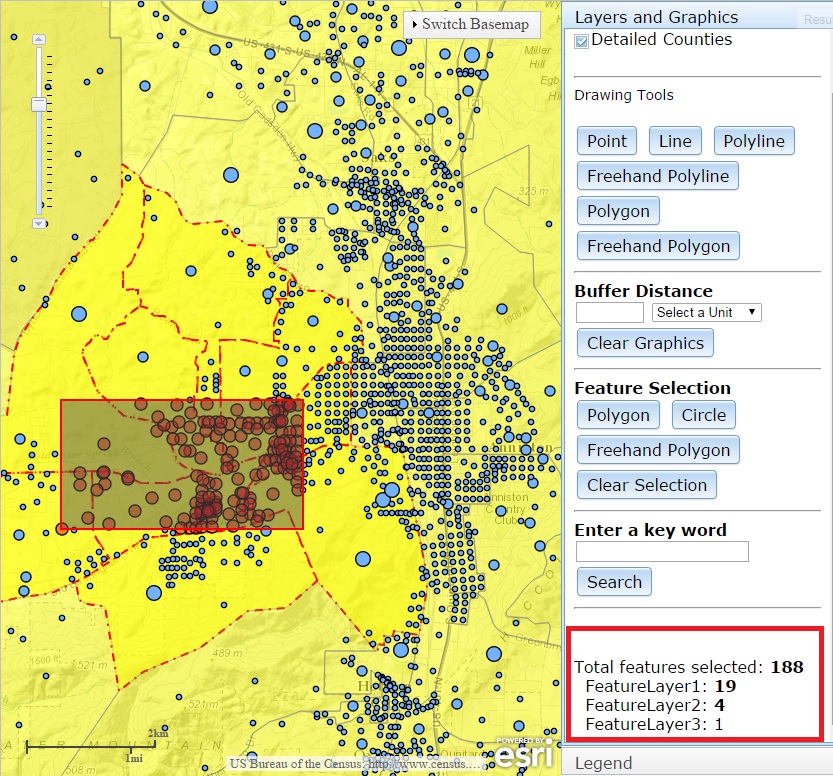Use the Circle feature selection tool

pyautogui.click(x=703, y=415)
